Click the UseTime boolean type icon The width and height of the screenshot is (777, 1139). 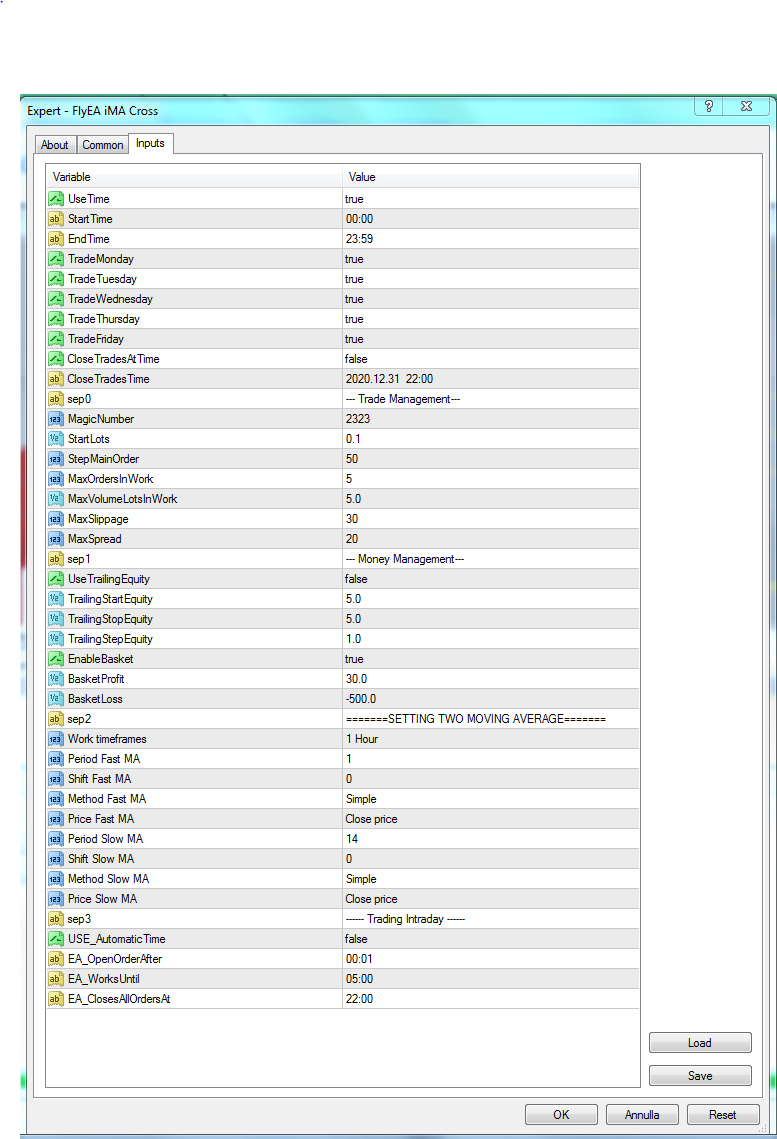[56, 199]
